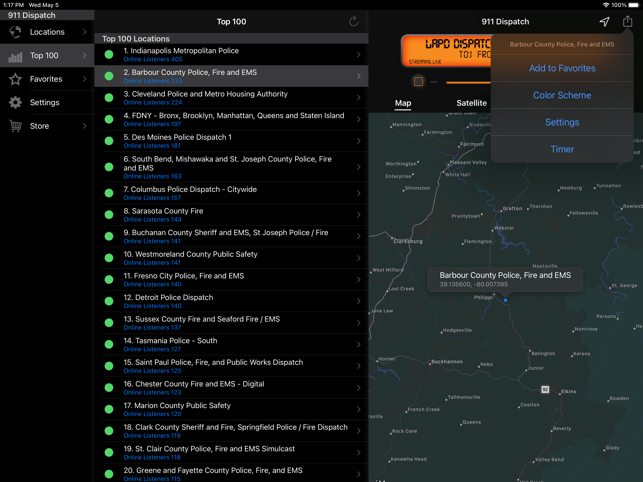The image size is (643, 482).
Task: Open chevron for Barbour County Police row
Action: [x=358, y=76]
